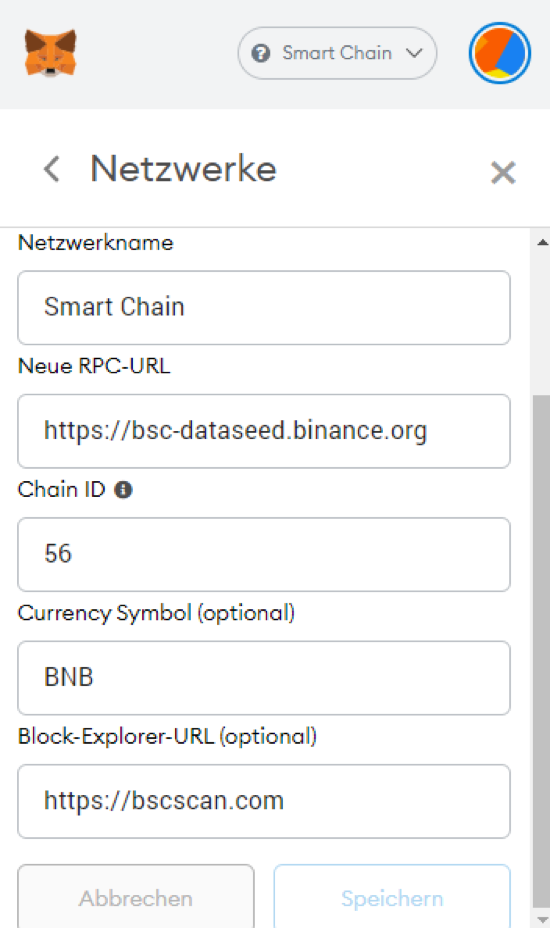Close the Netzwerke settings panel
The height and width of the screenshot is (929, 550).
503,173
